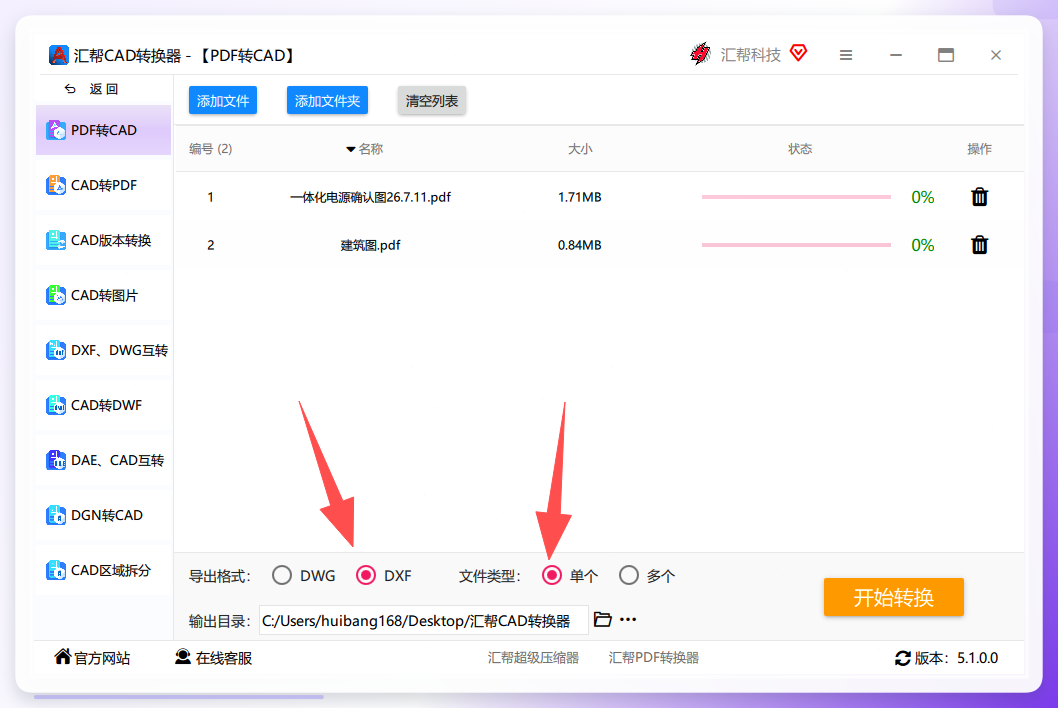The height and width of the screenshot is (708, 1058).
Task: Select CAD转图片 in sidebar
Action: point(104,296)
